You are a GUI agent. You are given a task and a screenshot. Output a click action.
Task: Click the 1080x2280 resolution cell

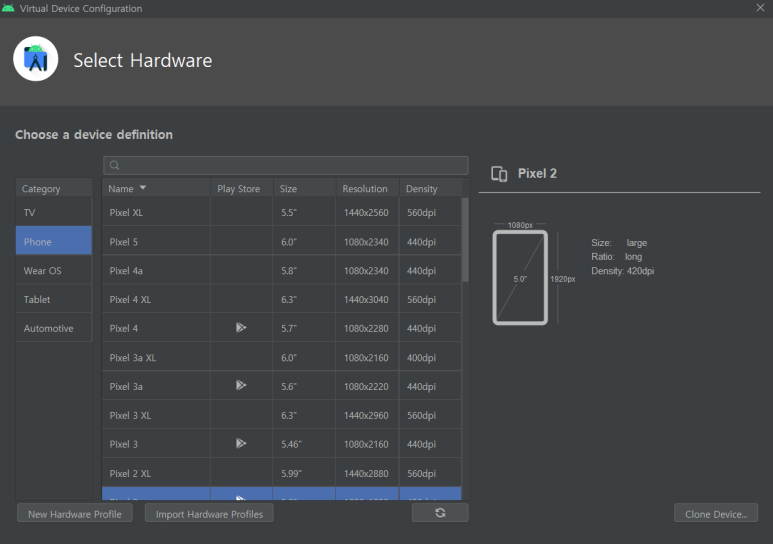pyautogui.click(x=366, y=328)
